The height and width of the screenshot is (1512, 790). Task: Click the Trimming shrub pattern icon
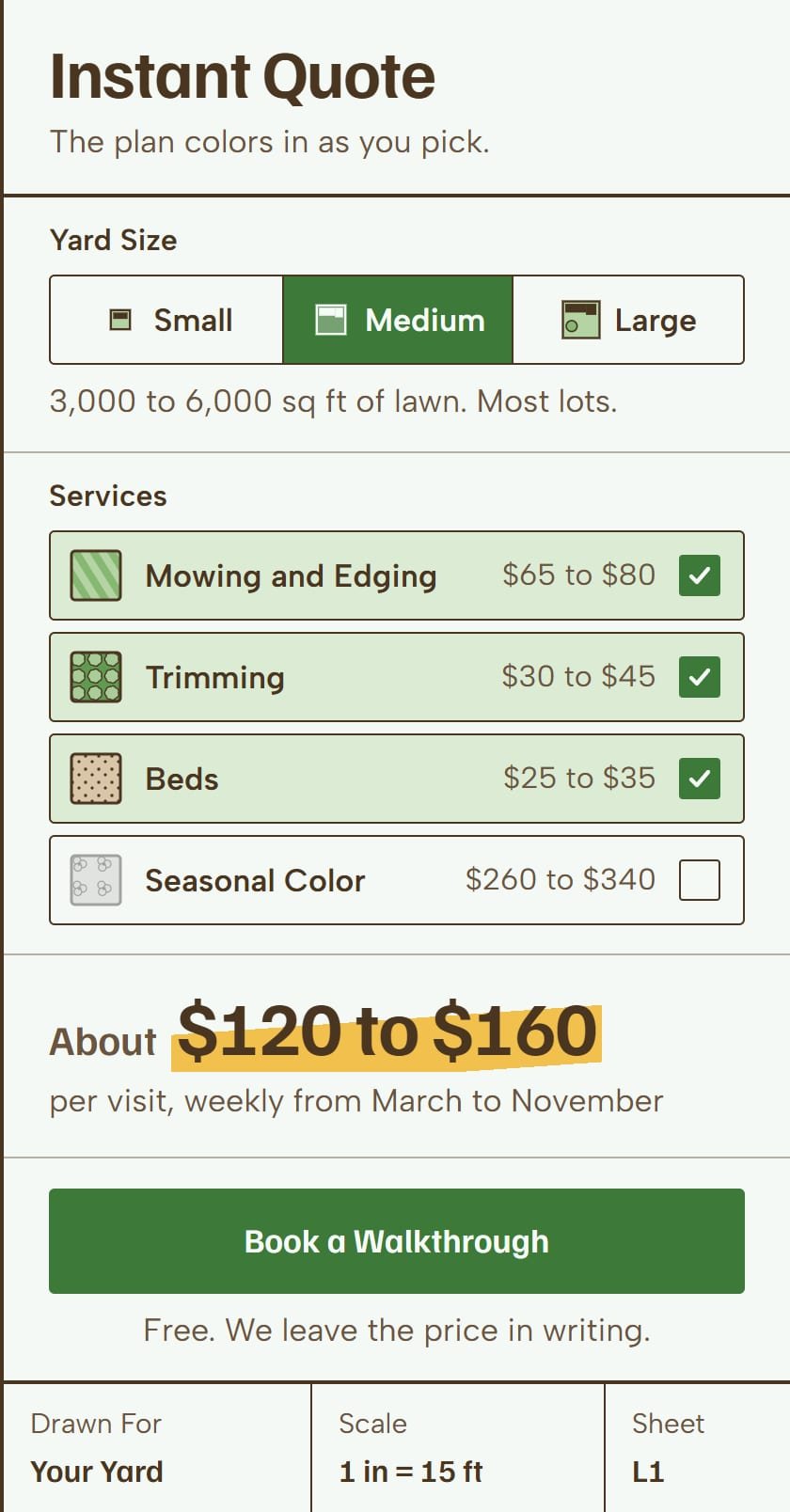point(96,677)
